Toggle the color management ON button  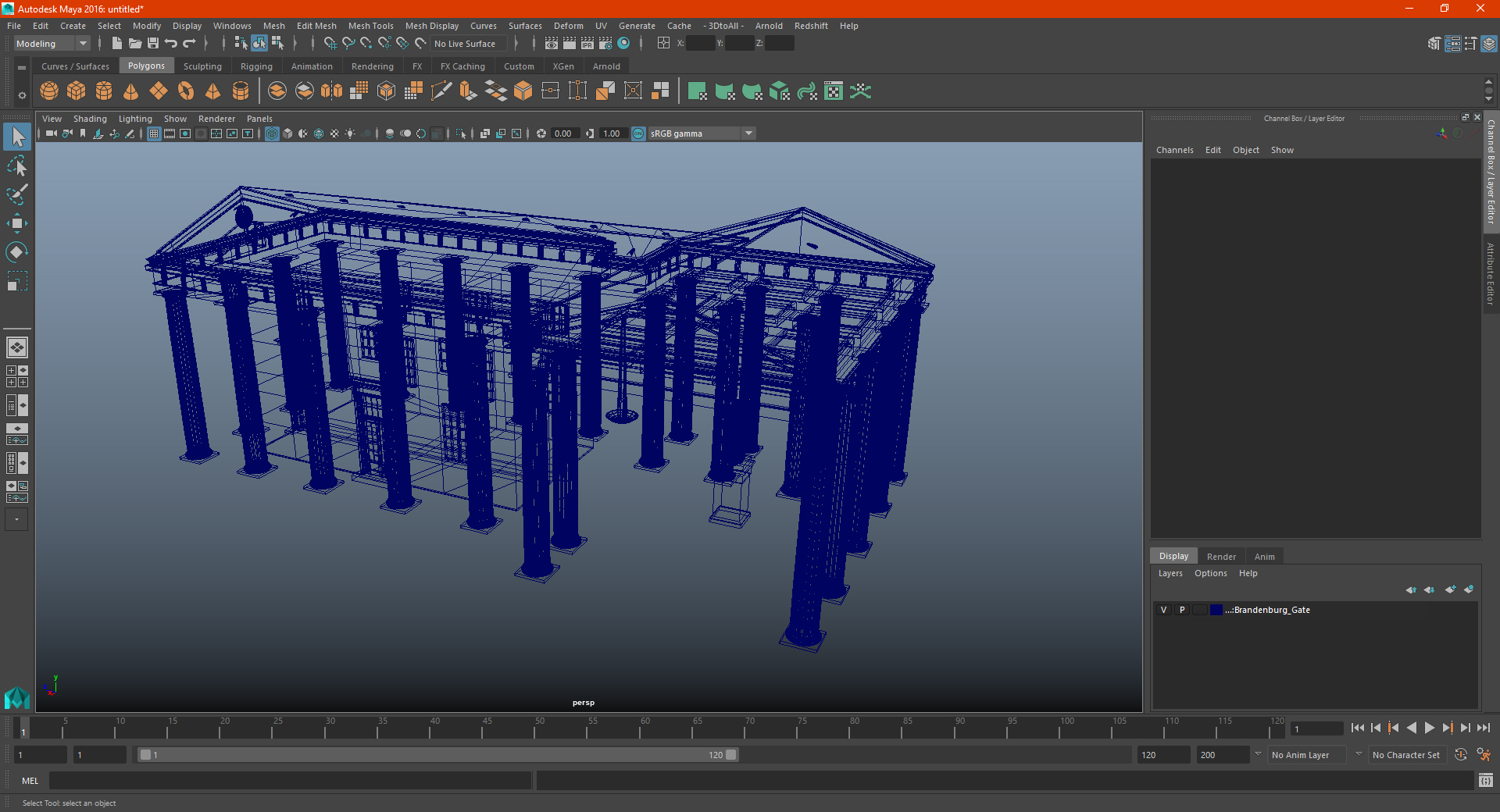click(x=638, y=134)
